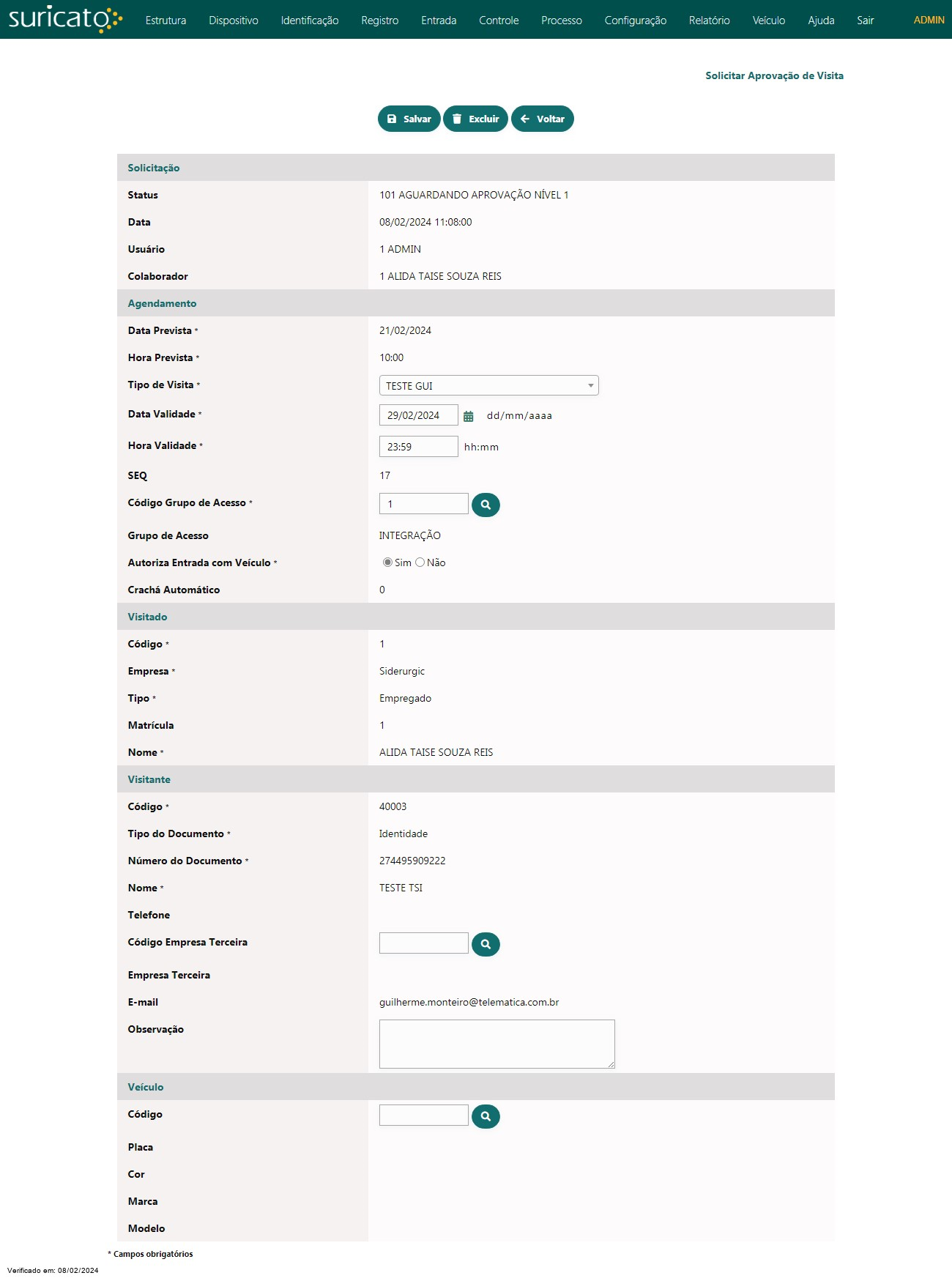
Task: Save the visit request with Salvar
Action: click(409, 119)
